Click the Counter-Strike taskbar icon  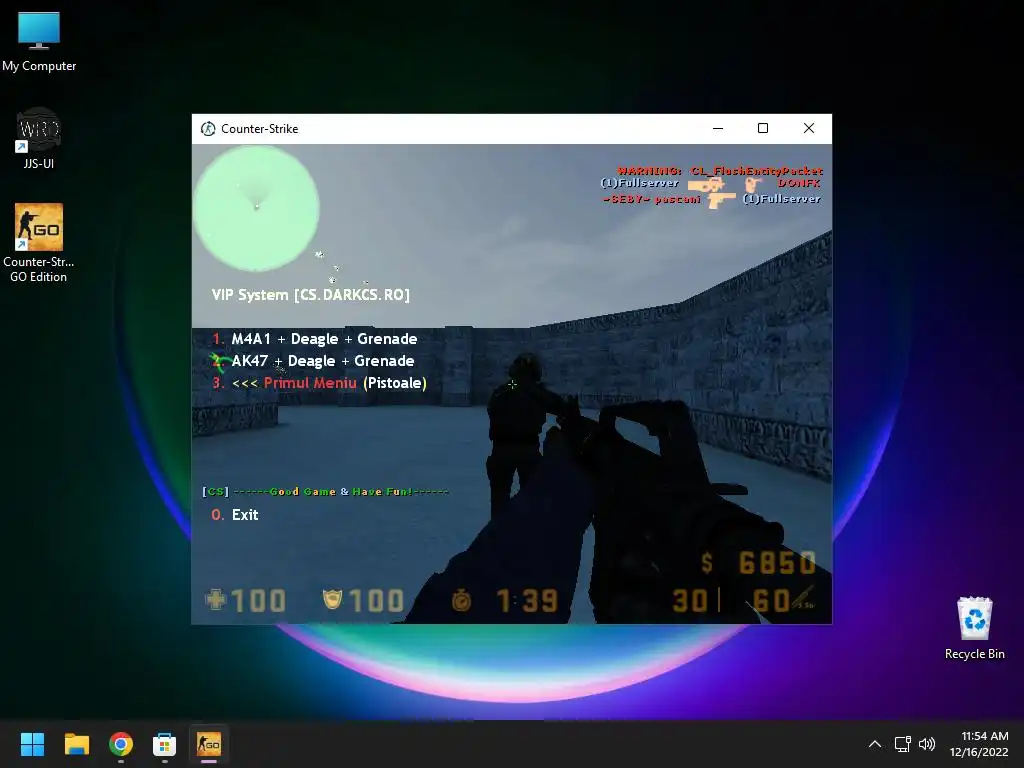click(209, 744)
